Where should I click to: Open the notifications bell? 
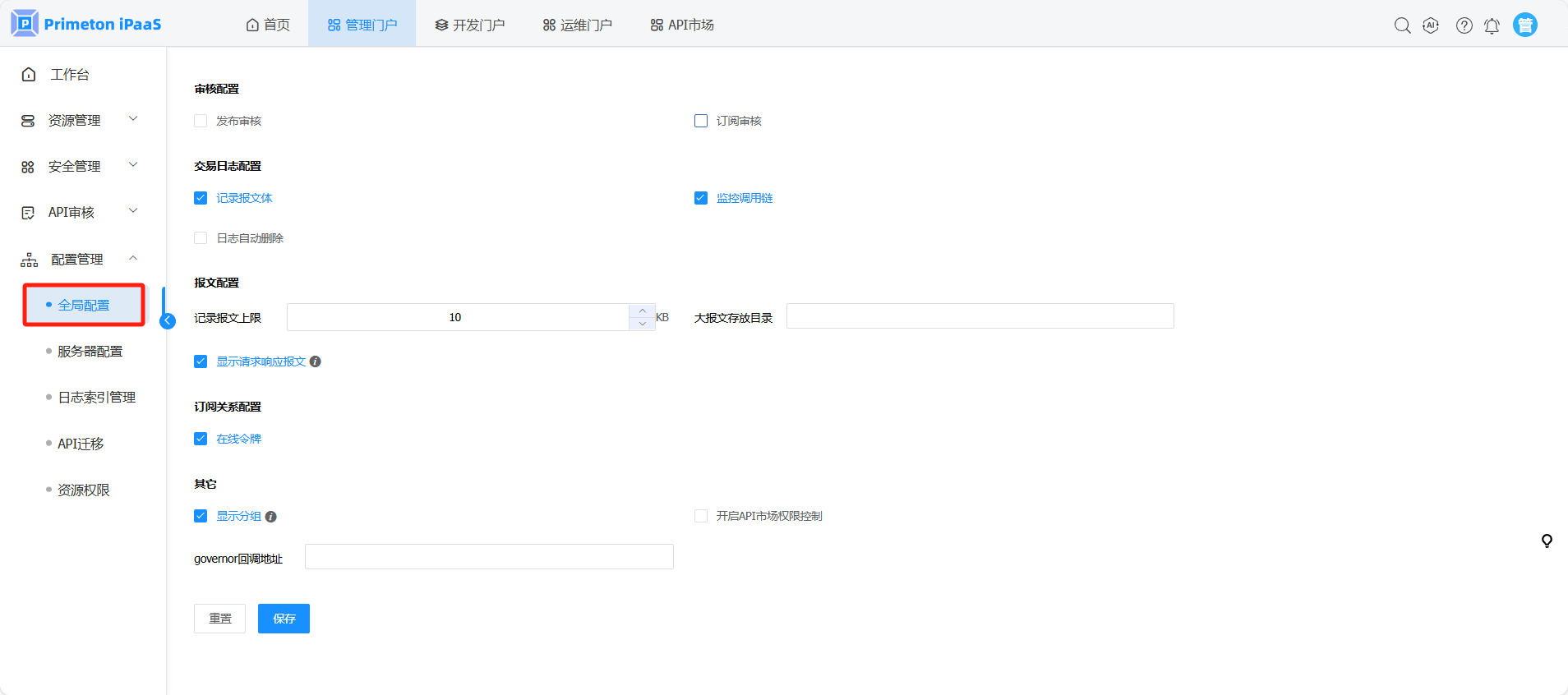1492,26
